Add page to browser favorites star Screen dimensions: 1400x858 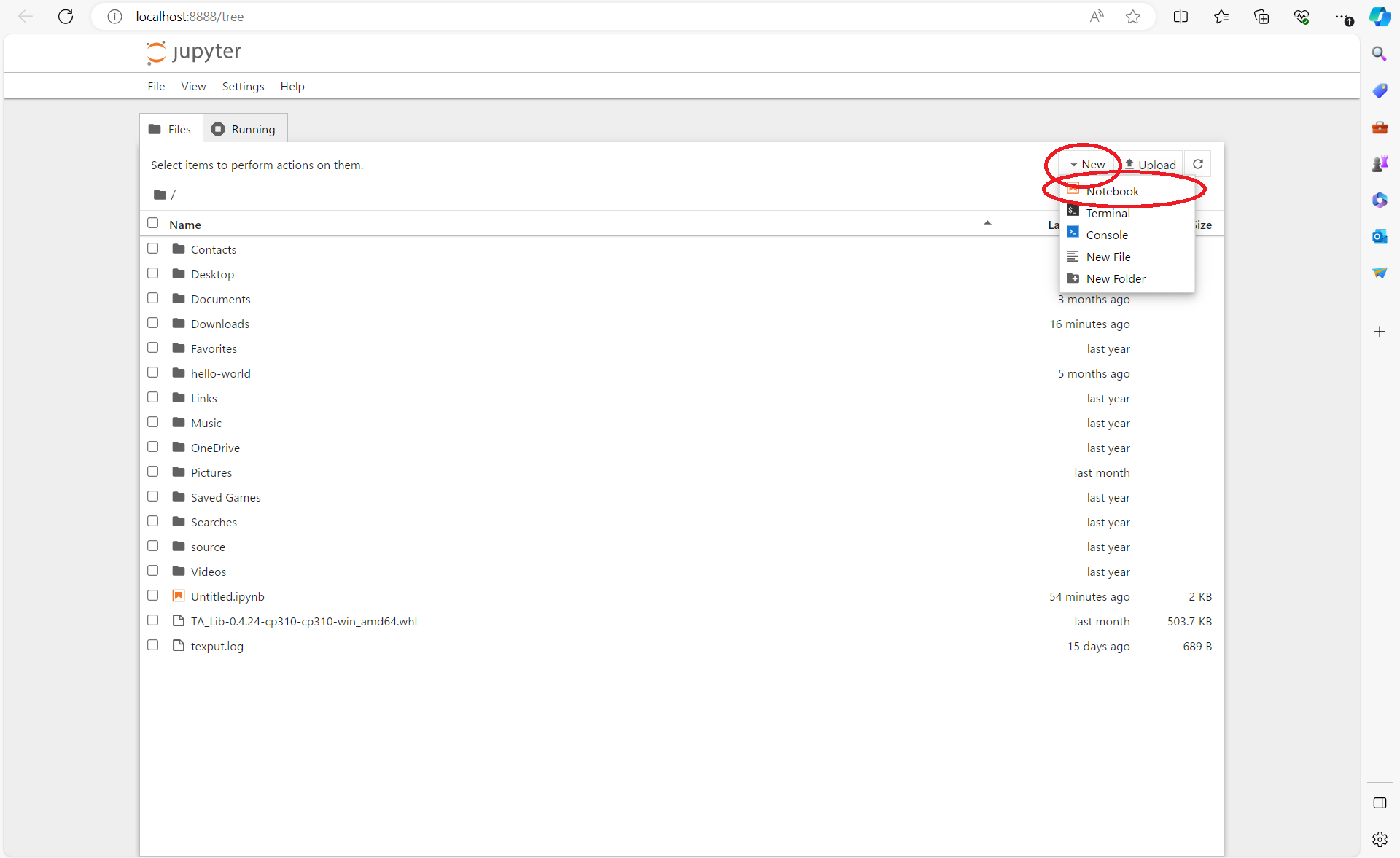coord(1132,16)
